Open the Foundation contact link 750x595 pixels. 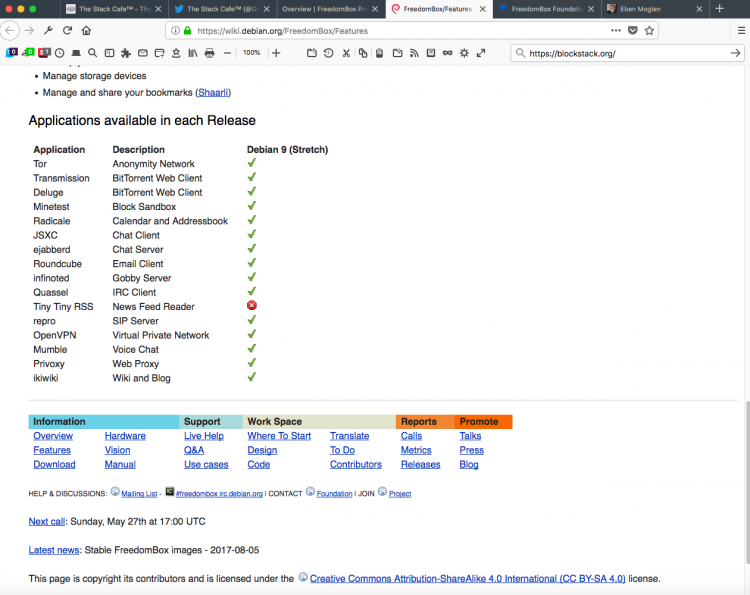click(334, 494)
